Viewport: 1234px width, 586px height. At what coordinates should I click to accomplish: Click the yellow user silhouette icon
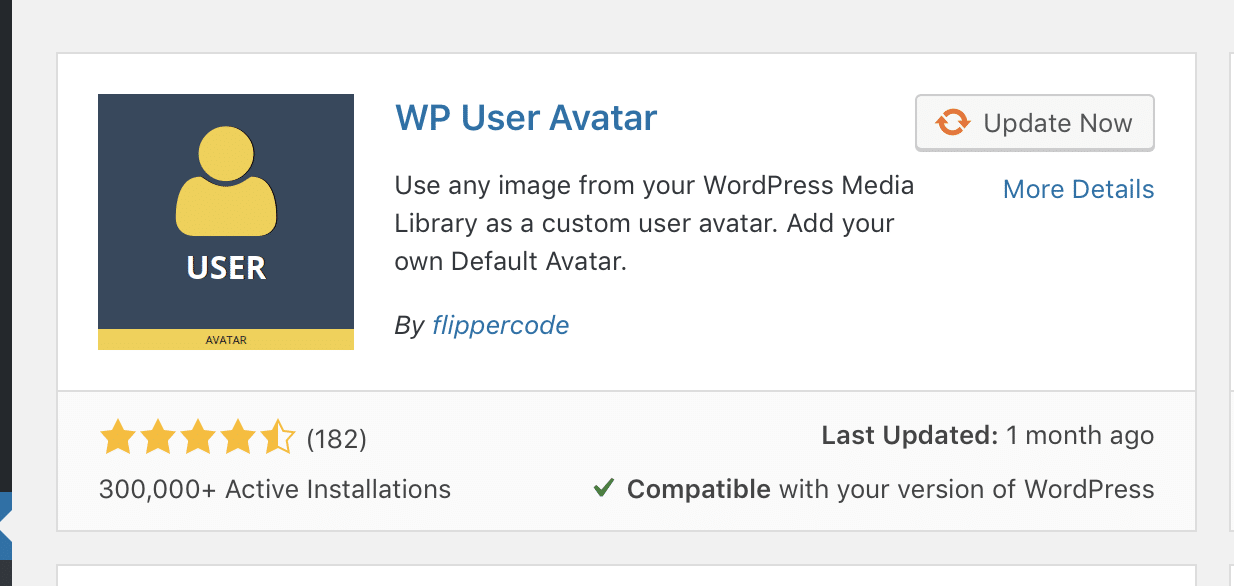(226, 190)
